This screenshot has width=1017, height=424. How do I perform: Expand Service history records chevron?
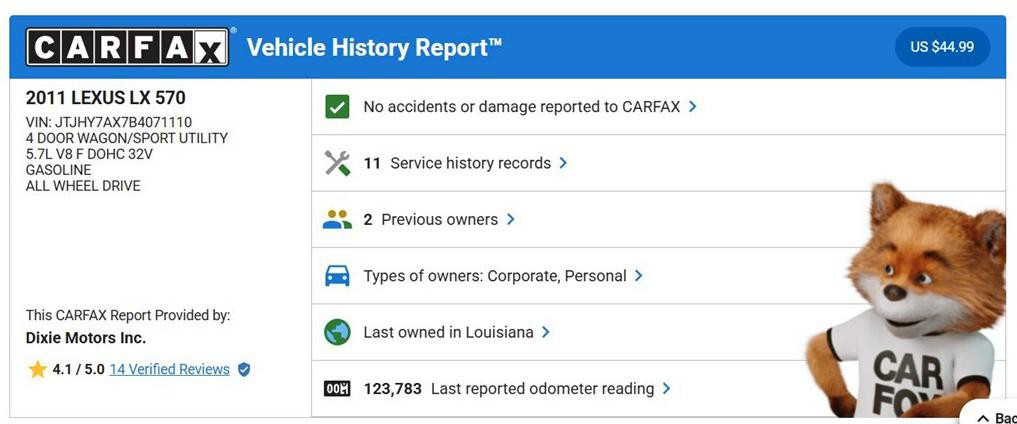pos(563,163)
